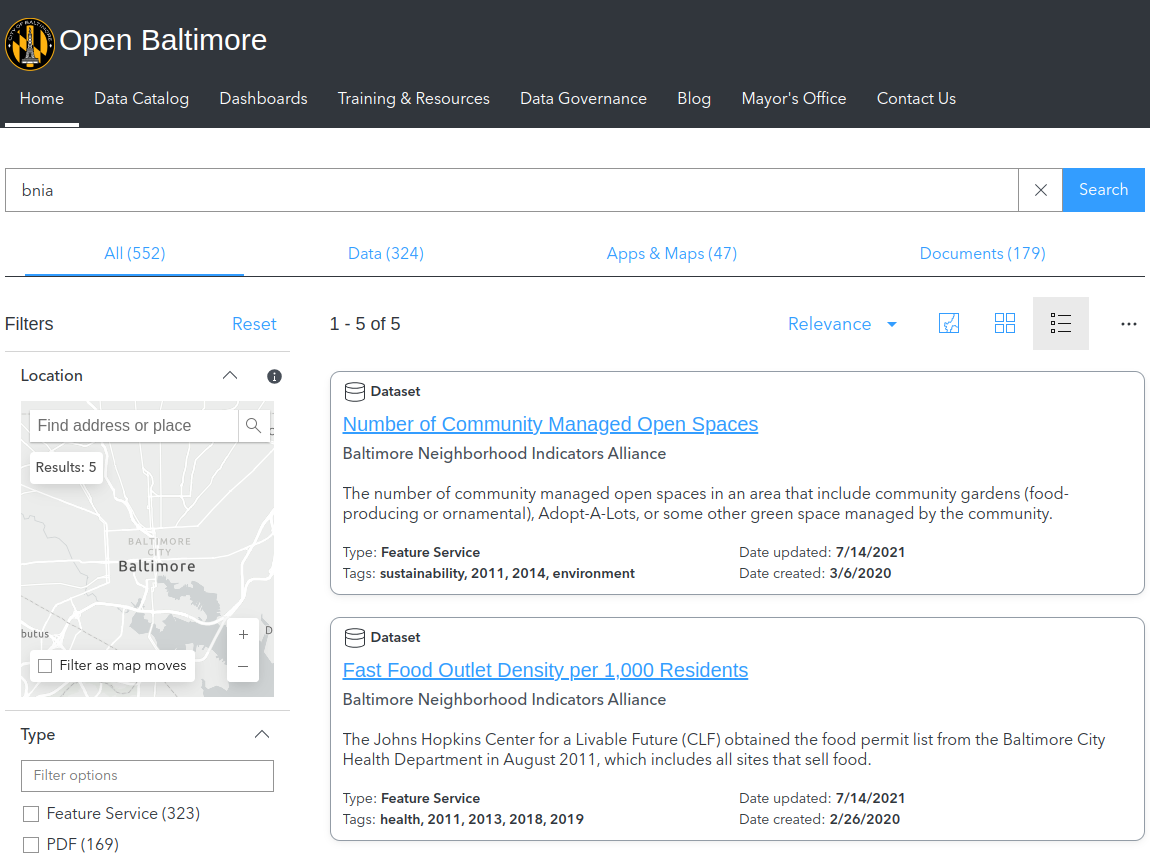
Task: Open Training & Resources nav item
Action: tap(414, 98)
